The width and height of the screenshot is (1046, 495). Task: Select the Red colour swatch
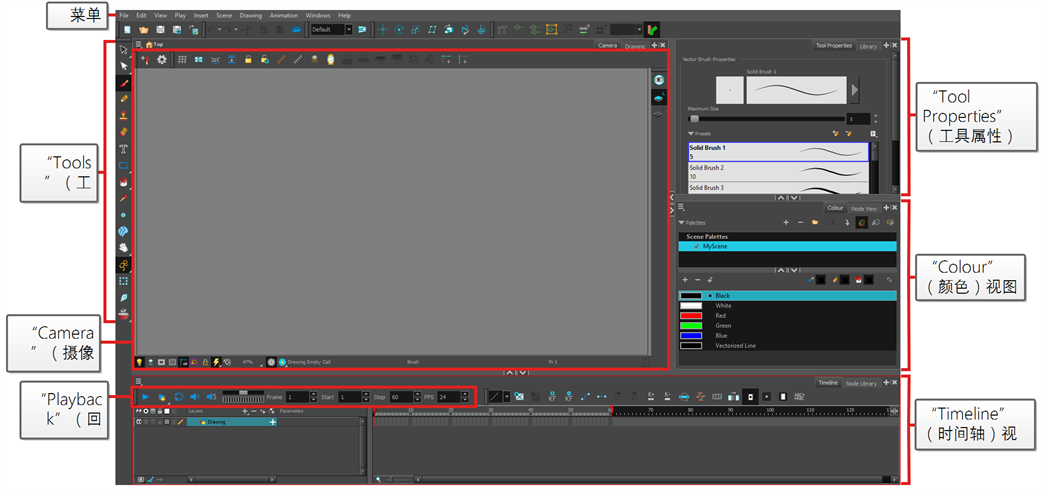point(690,316)
